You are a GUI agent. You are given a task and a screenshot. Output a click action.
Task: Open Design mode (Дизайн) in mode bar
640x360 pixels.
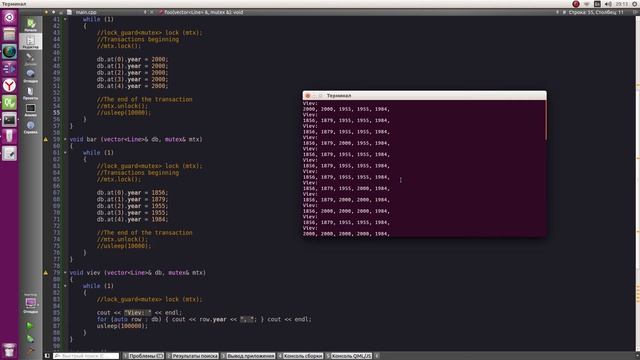click(x=31, y=59)
